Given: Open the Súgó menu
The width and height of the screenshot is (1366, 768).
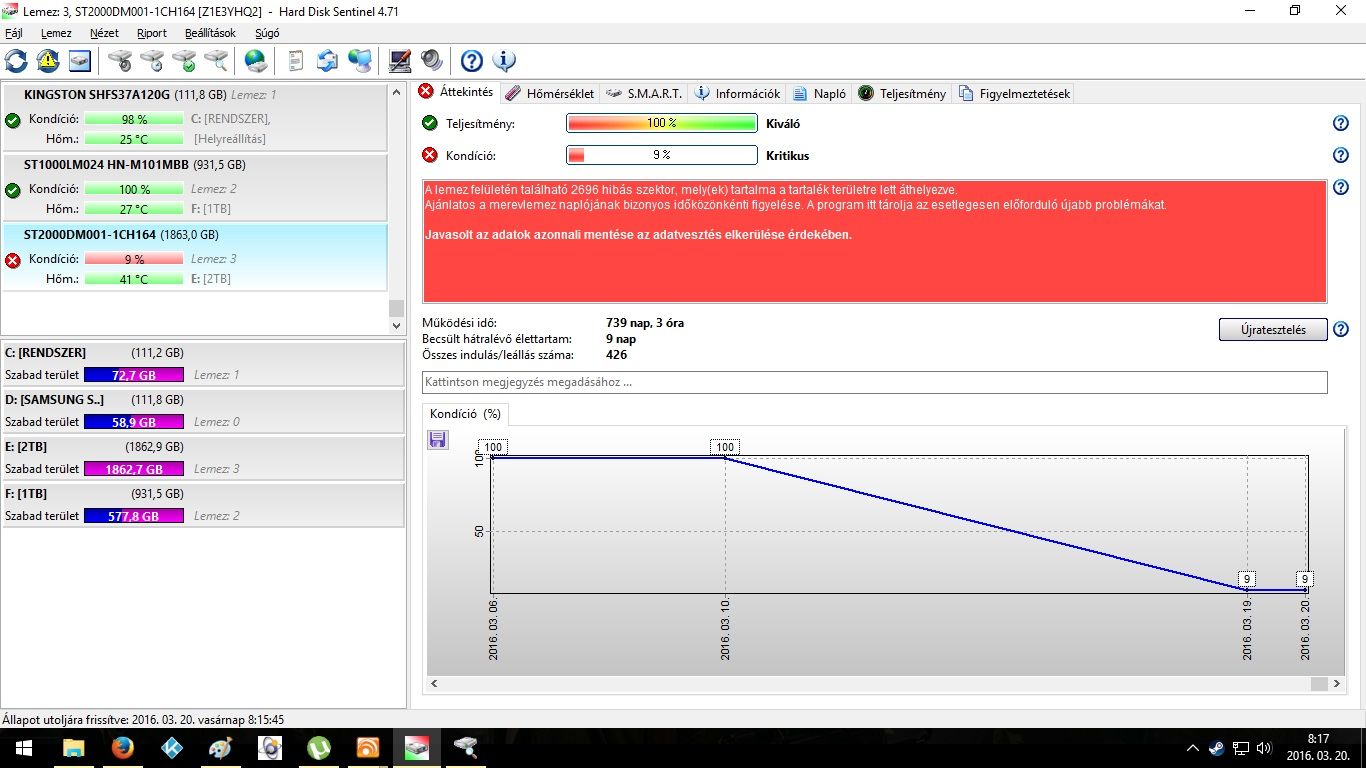Looking at the screenshot, I should pos(267,33).
